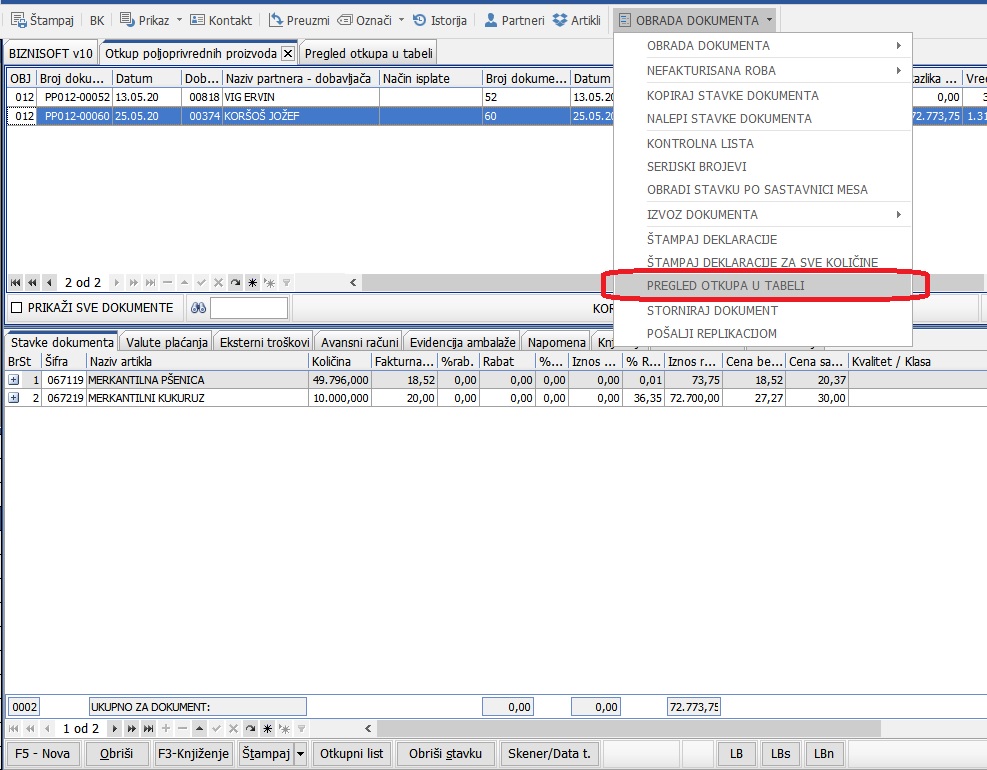Screen dimensions: 987x770
Task: Jump forward a page in items navigator
Action: [x=131, y=728]
